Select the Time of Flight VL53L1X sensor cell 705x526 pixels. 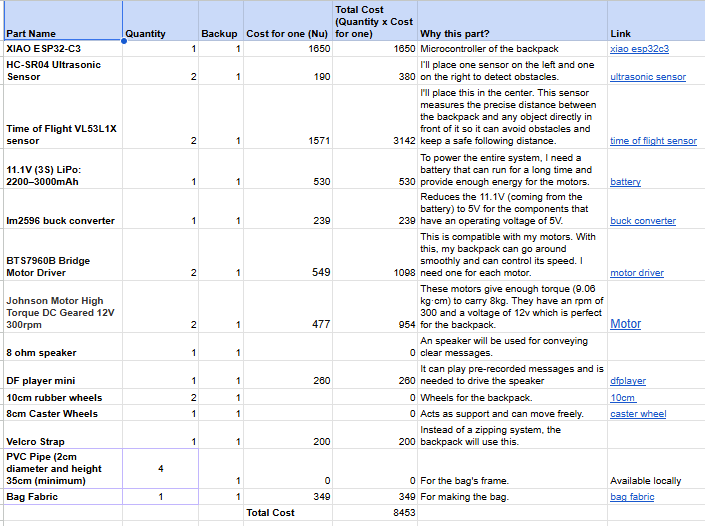click(63, 116)
